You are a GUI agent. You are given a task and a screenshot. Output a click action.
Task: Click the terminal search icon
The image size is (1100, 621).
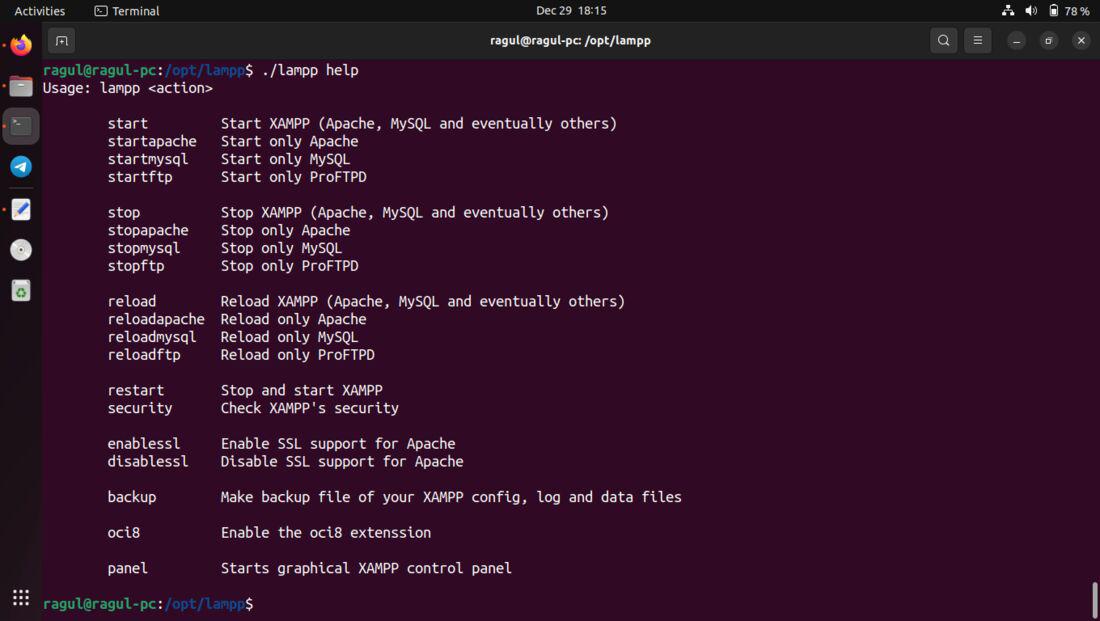pyautogui.click(x=944, y=41)
